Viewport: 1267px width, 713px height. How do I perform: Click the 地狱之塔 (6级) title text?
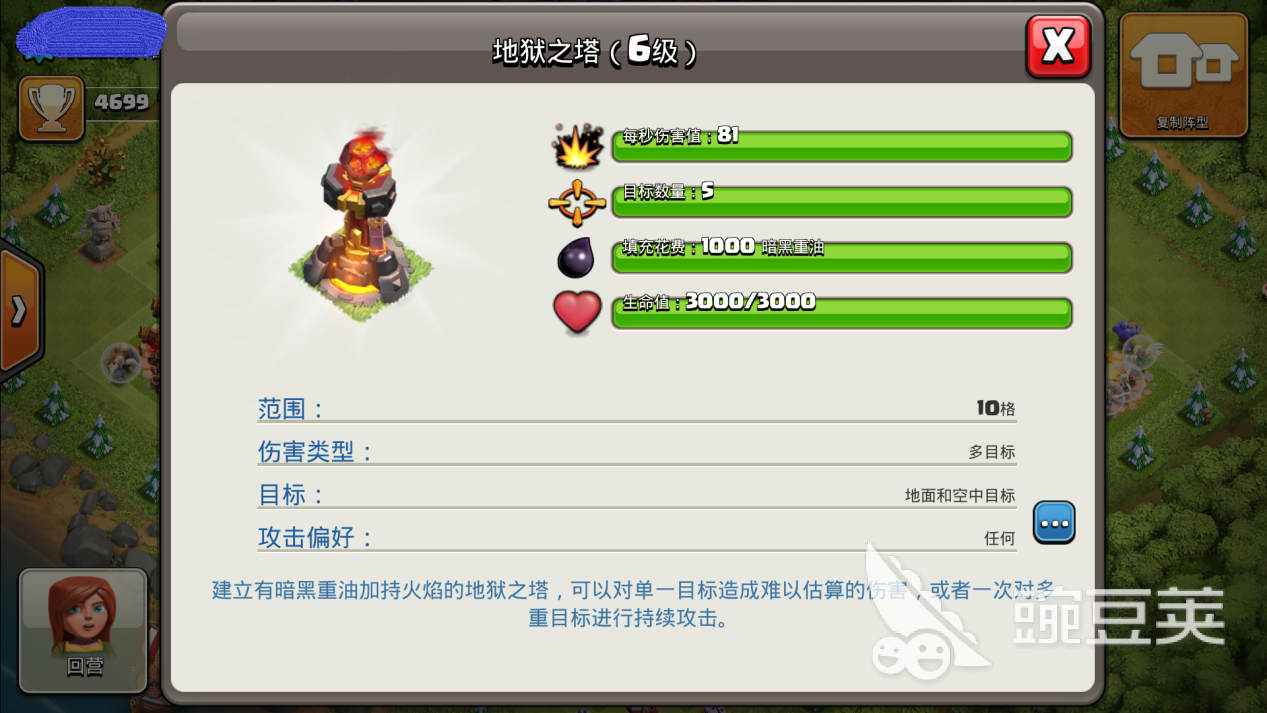pyautogui.click(x=595, y=52)
